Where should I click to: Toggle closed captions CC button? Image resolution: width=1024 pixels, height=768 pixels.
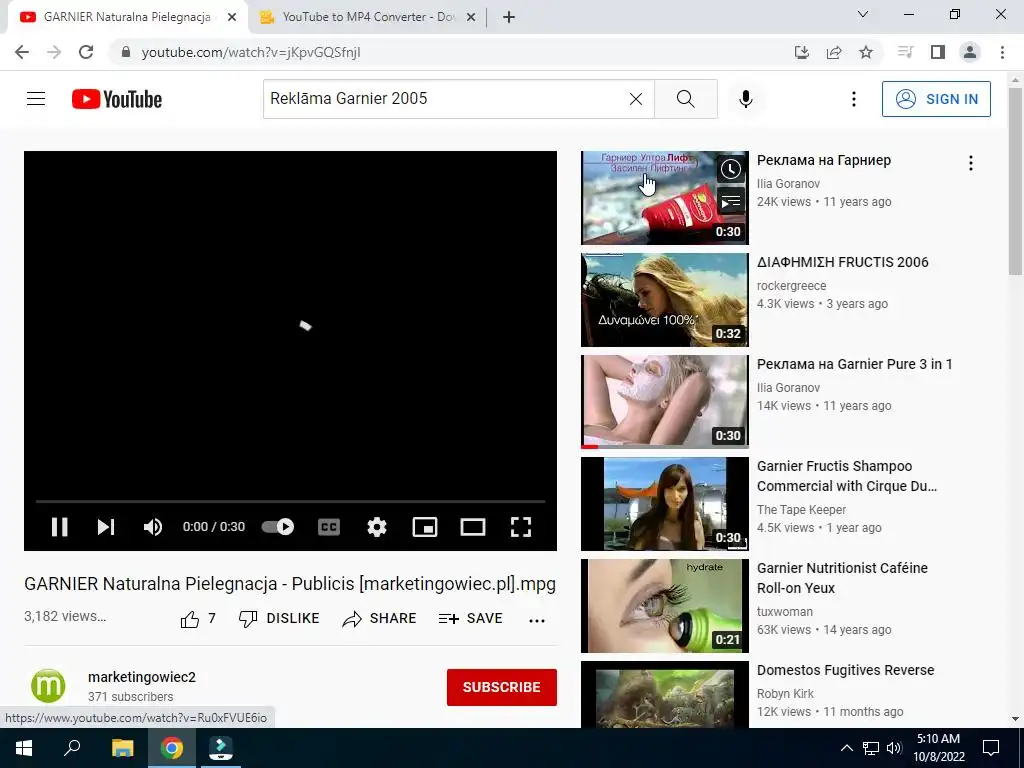pyautogui.click(x=329, y=526)
